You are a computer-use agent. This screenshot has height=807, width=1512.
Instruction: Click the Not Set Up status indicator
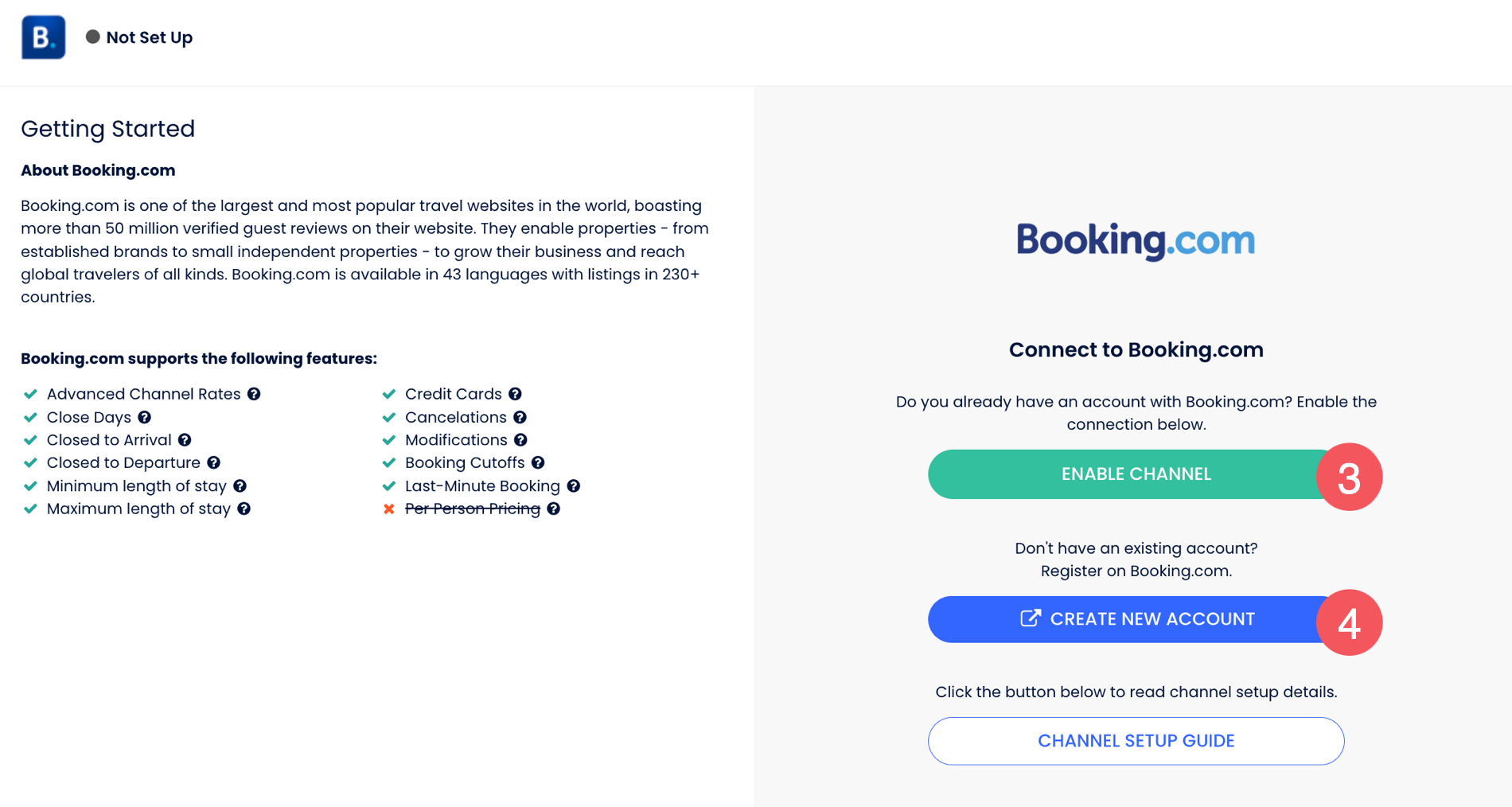tap(139, 37)
